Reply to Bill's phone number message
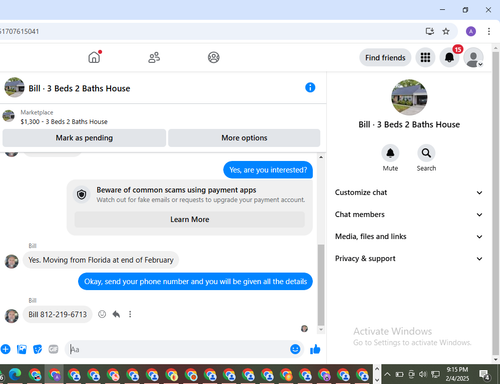This screenshot has width=500, height=384. coord(116,314)
